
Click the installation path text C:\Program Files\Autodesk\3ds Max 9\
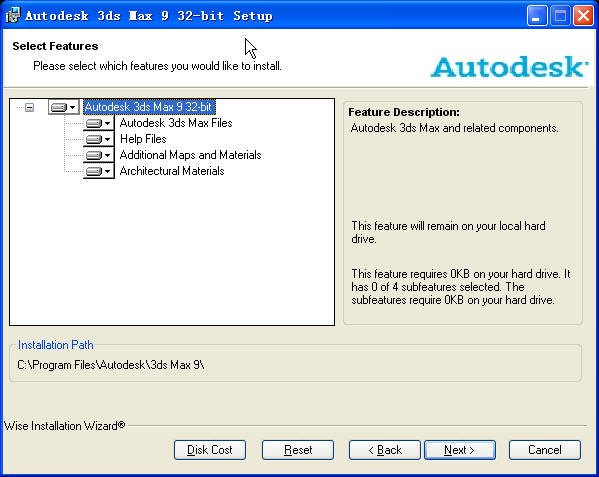click(x=111, y=365)
